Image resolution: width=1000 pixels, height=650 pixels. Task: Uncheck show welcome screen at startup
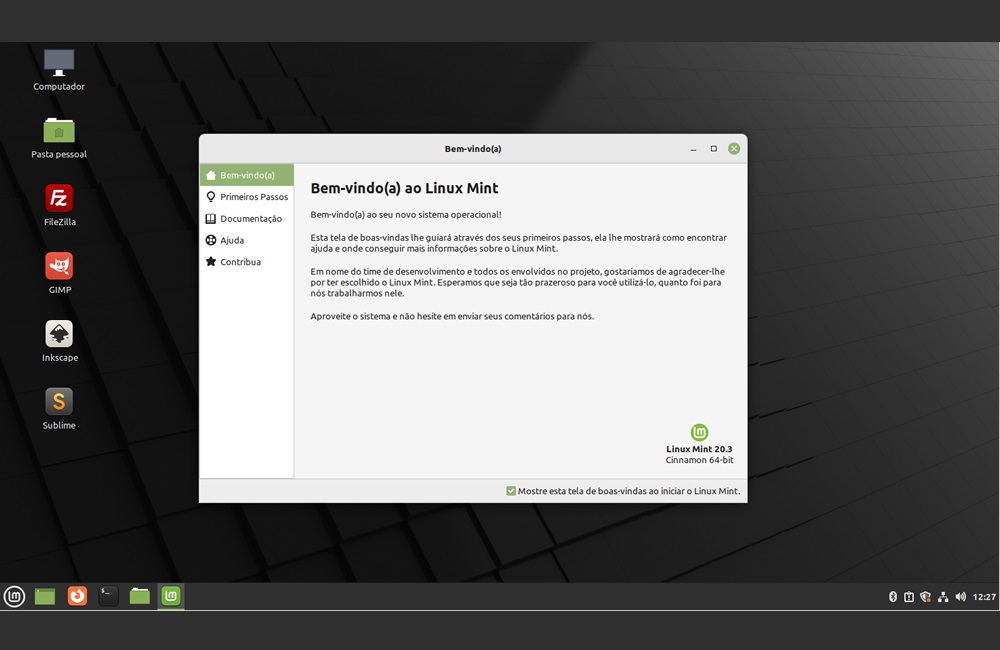511,491
